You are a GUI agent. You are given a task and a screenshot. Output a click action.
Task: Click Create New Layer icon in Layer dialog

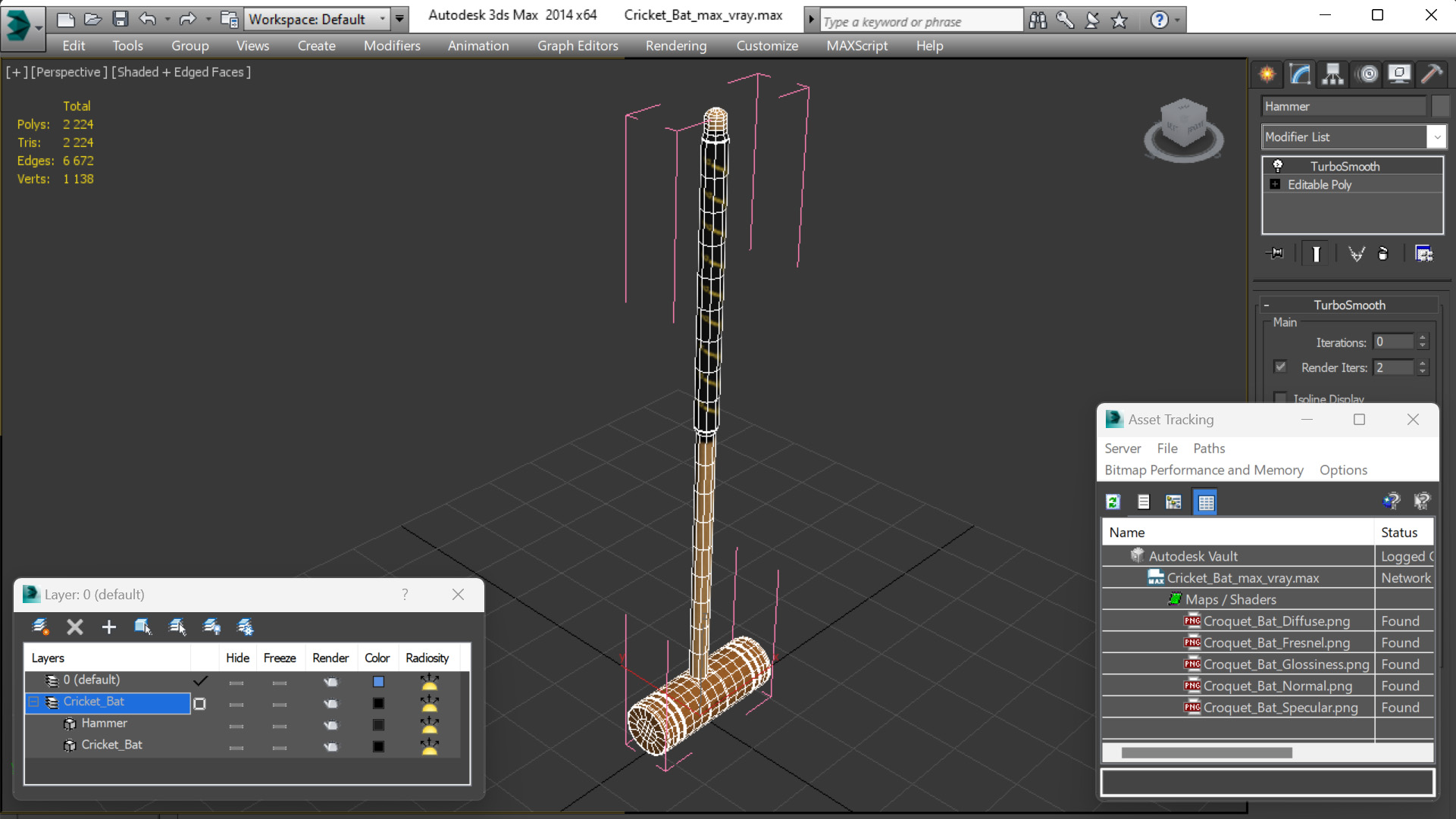[x=40, y=627]
